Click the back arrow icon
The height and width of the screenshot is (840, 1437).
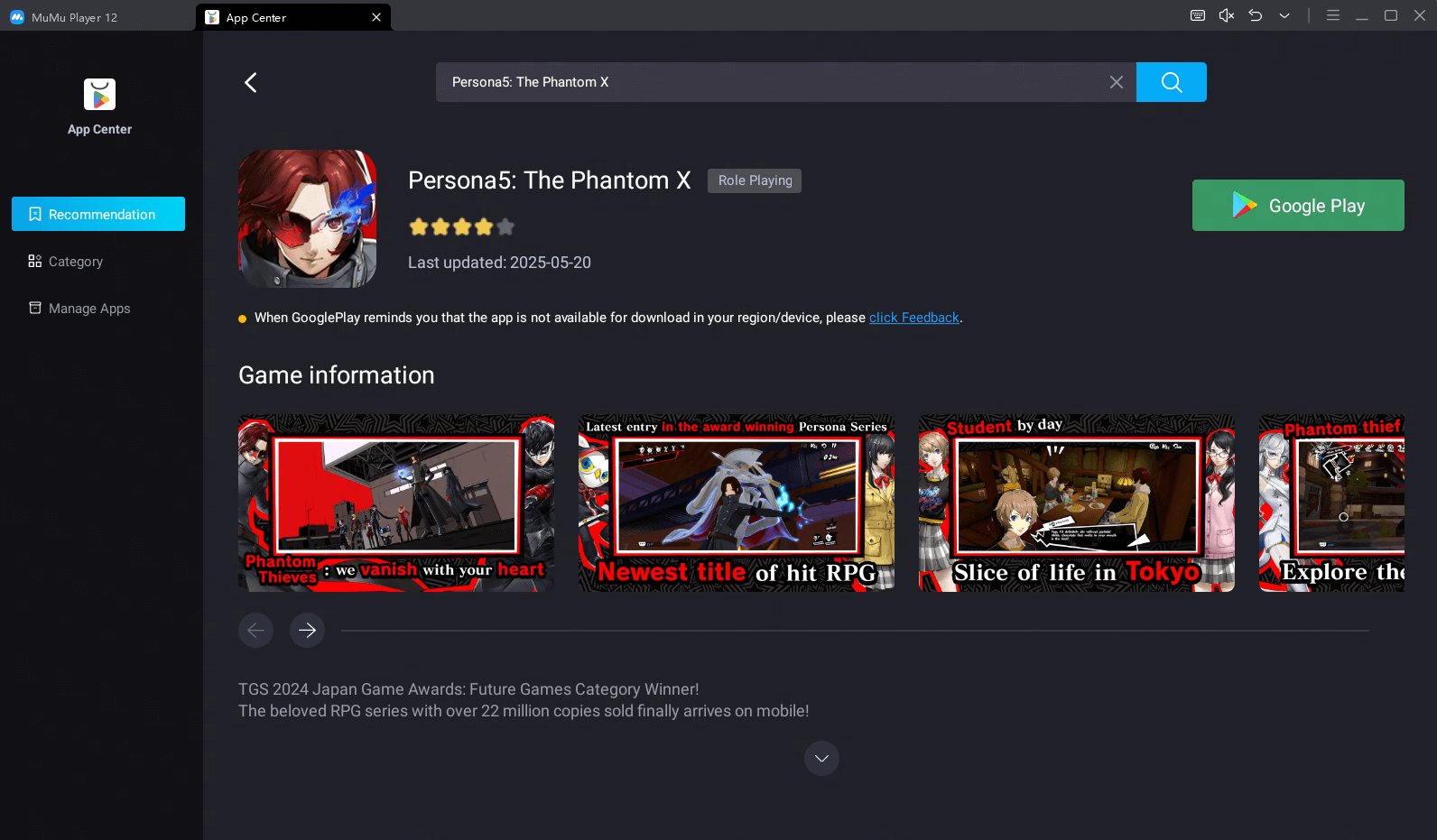[251, 82]
